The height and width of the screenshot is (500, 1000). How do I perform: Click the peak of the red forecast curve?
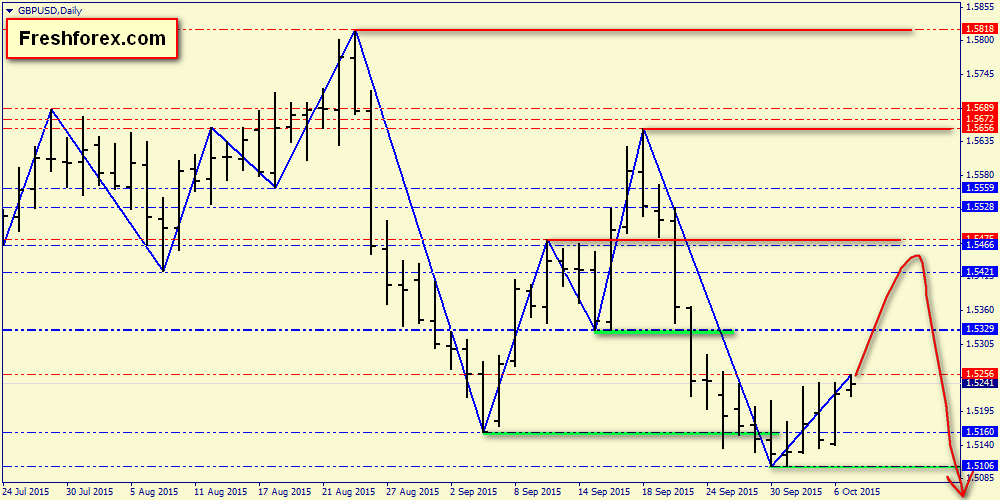tap(917, 256)
